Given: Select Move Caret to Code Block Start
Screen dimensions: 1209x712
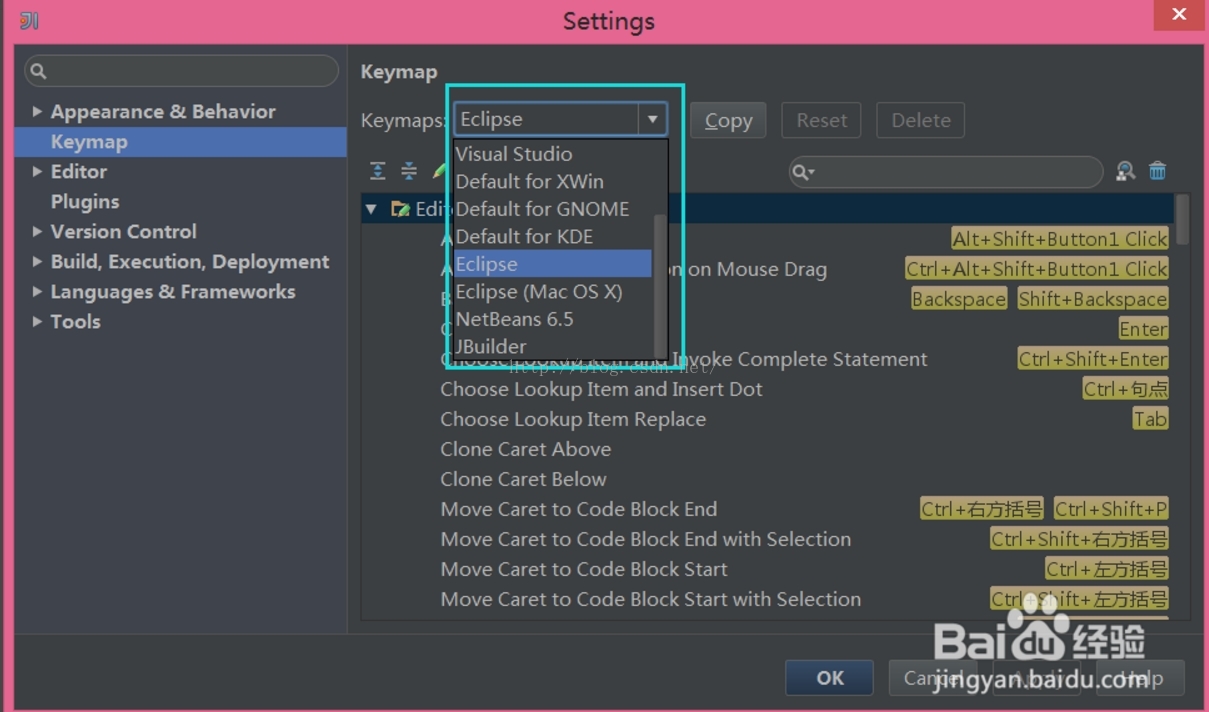Looking at the screenshot, I should tap(584, 569).
